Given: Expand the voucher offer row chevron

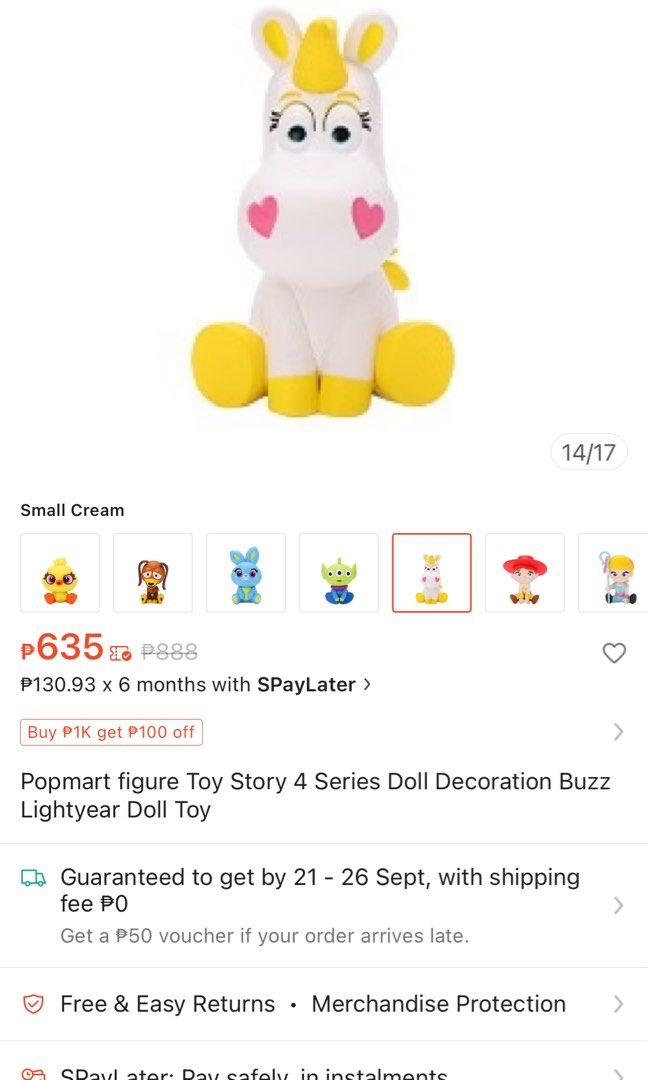Looking at the screenshot, I should [x=620, y=733].
